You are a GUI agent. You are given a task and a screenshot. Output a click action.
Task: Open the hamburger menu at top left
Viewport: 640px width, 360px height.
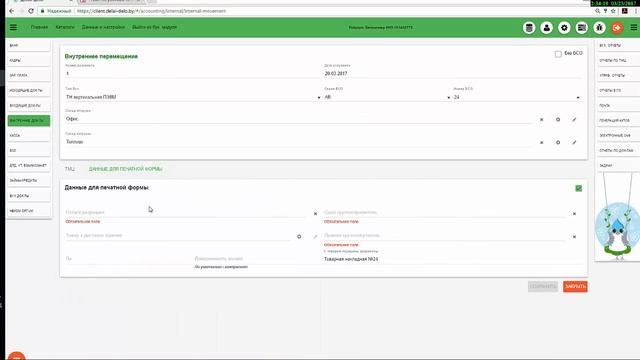(13, 27)
